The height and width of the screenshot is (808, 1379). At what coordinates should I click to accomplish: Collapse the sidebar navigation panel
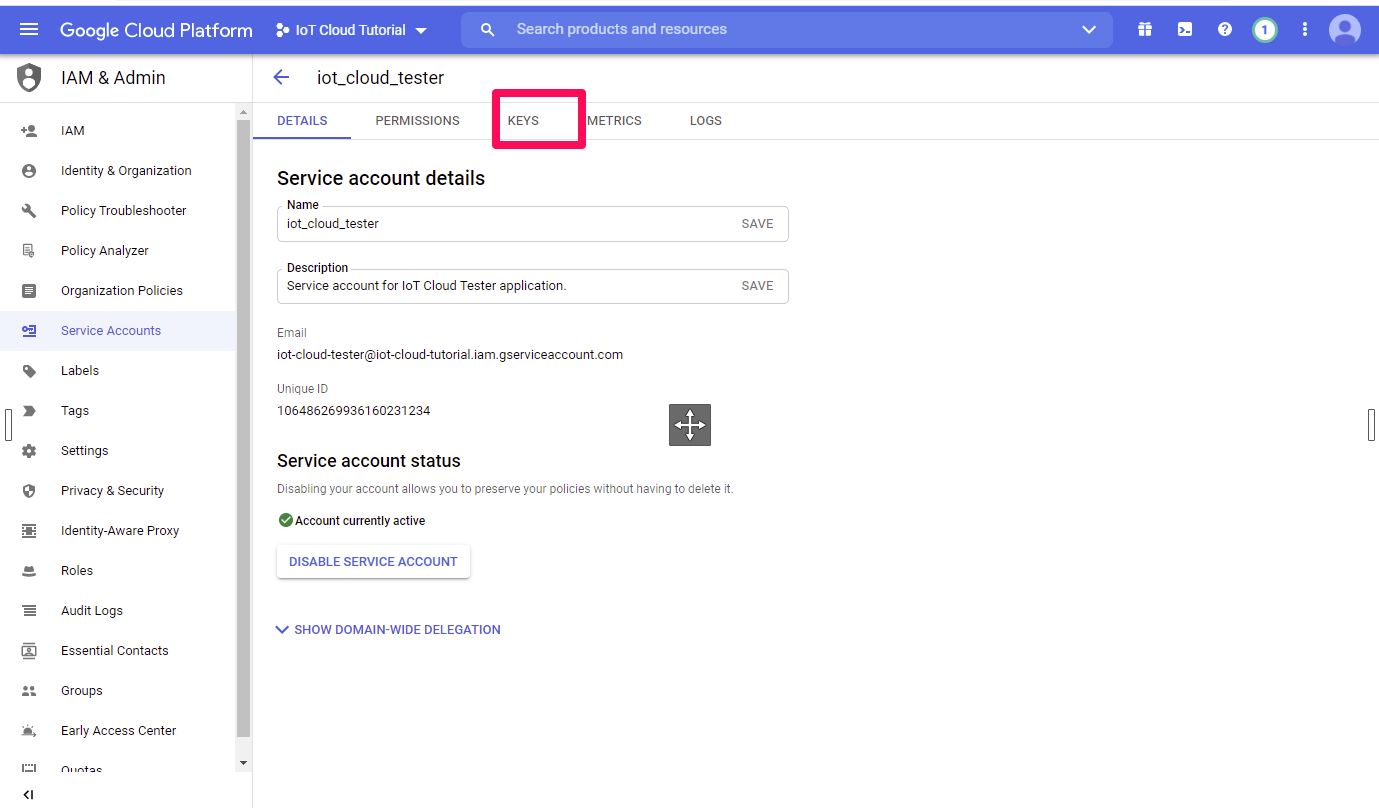pos(28,795)
